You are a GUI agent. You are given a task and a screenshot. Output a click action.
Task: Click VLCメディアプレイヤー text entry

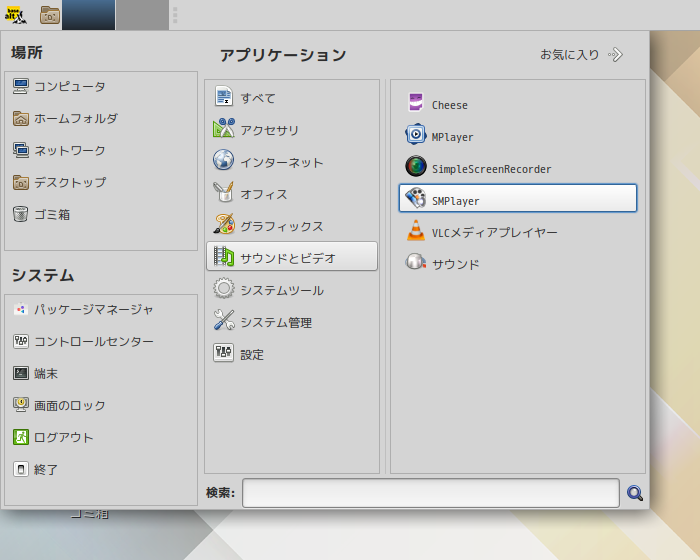coord(495,233)
